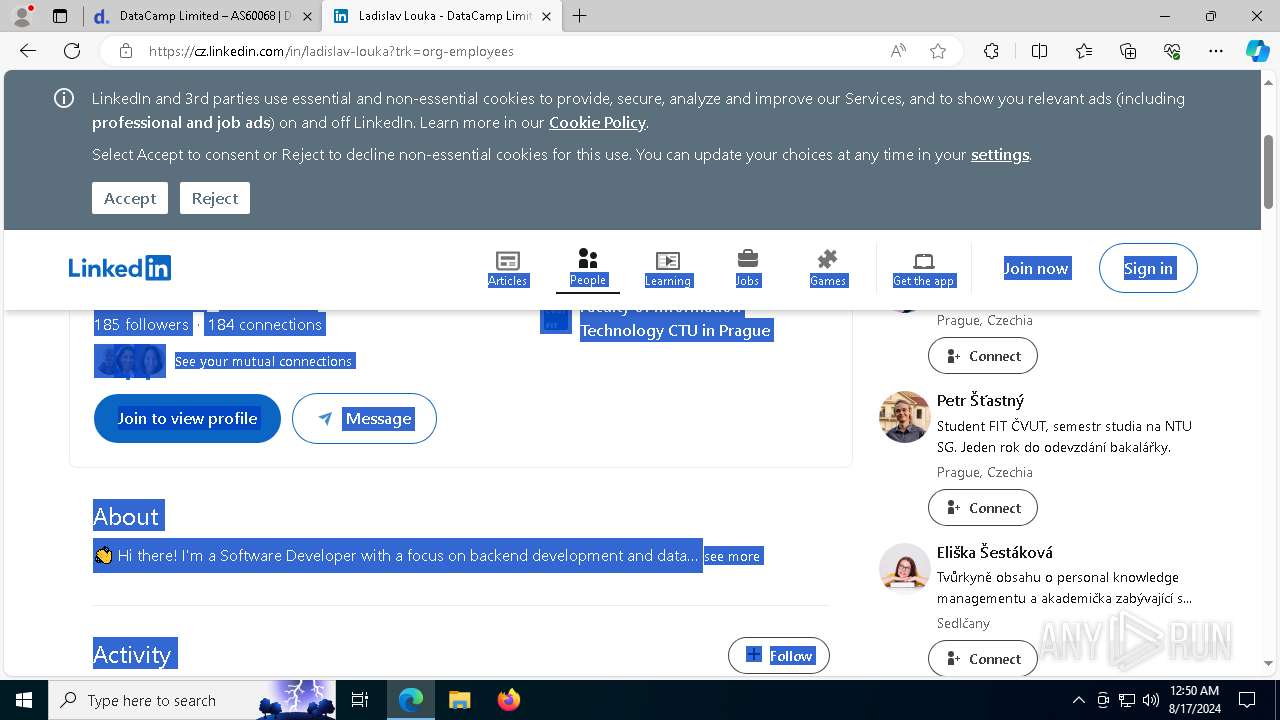Add this page to favorites star
1280x720 pixels.
point(938,51)
